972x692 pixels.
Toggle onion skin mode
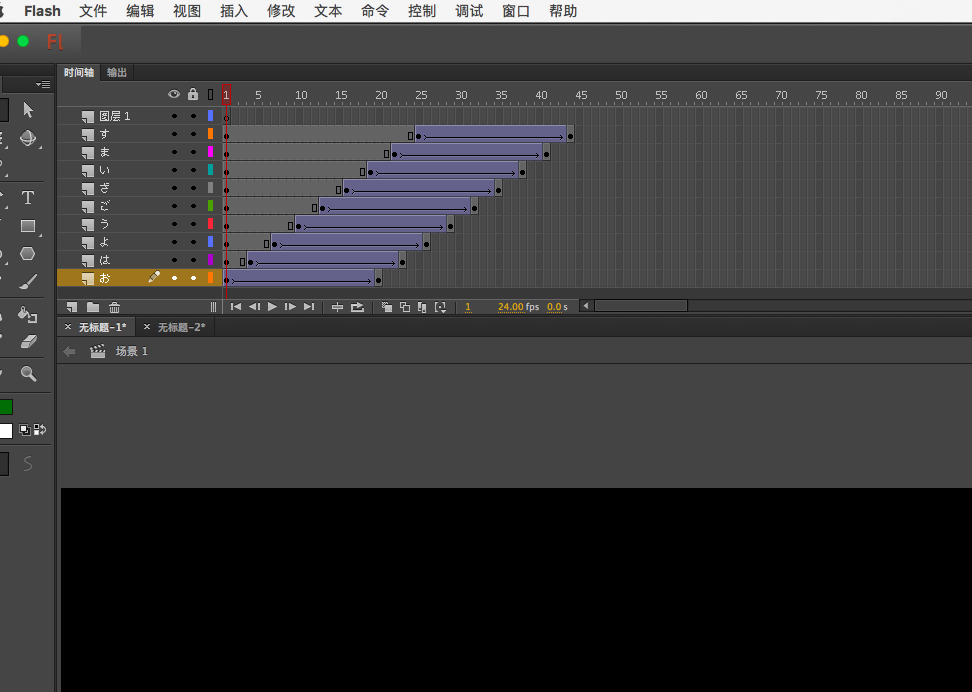[x=387, y=307]
